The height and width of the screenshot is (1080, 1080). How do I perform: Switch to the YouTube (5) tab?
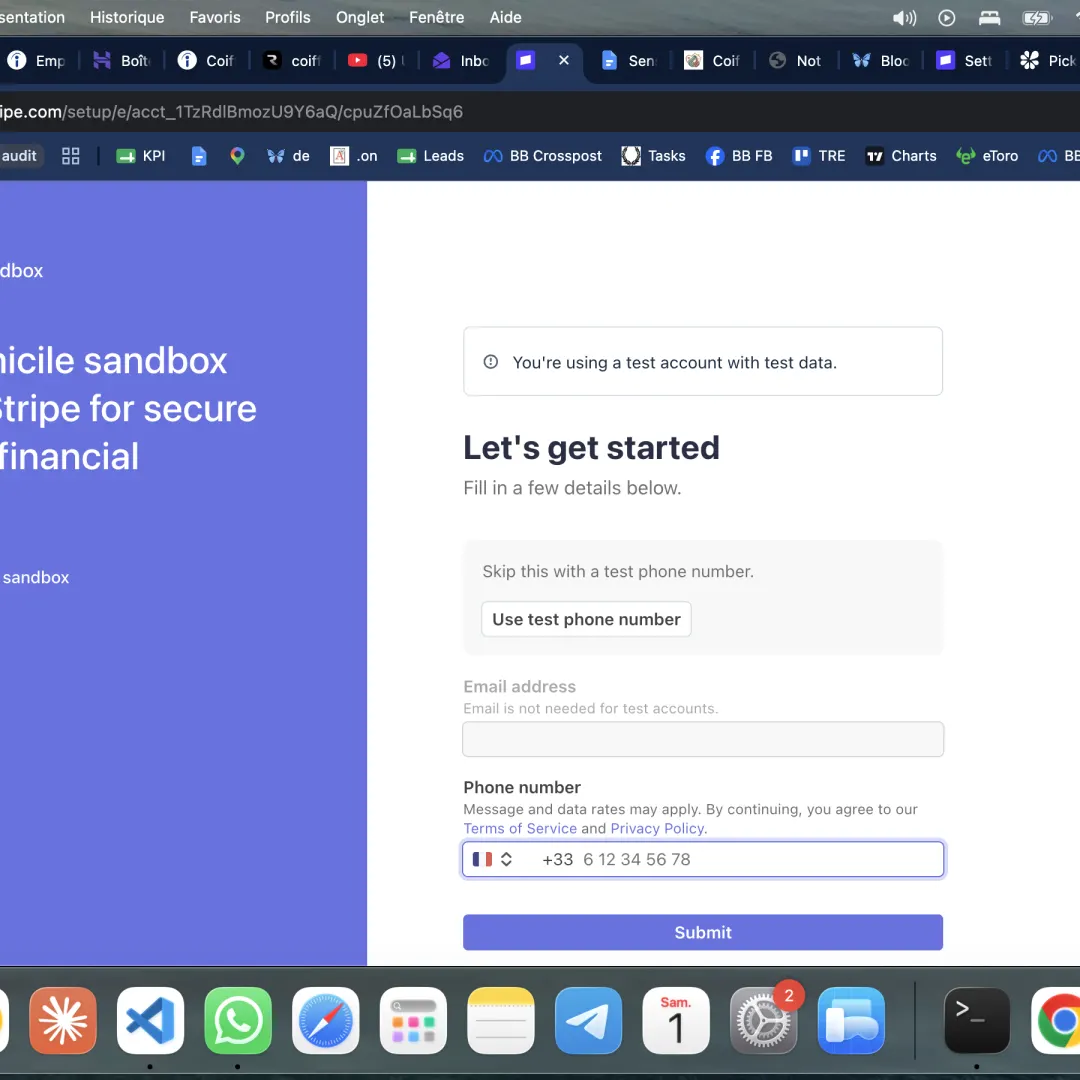(376, 61)
